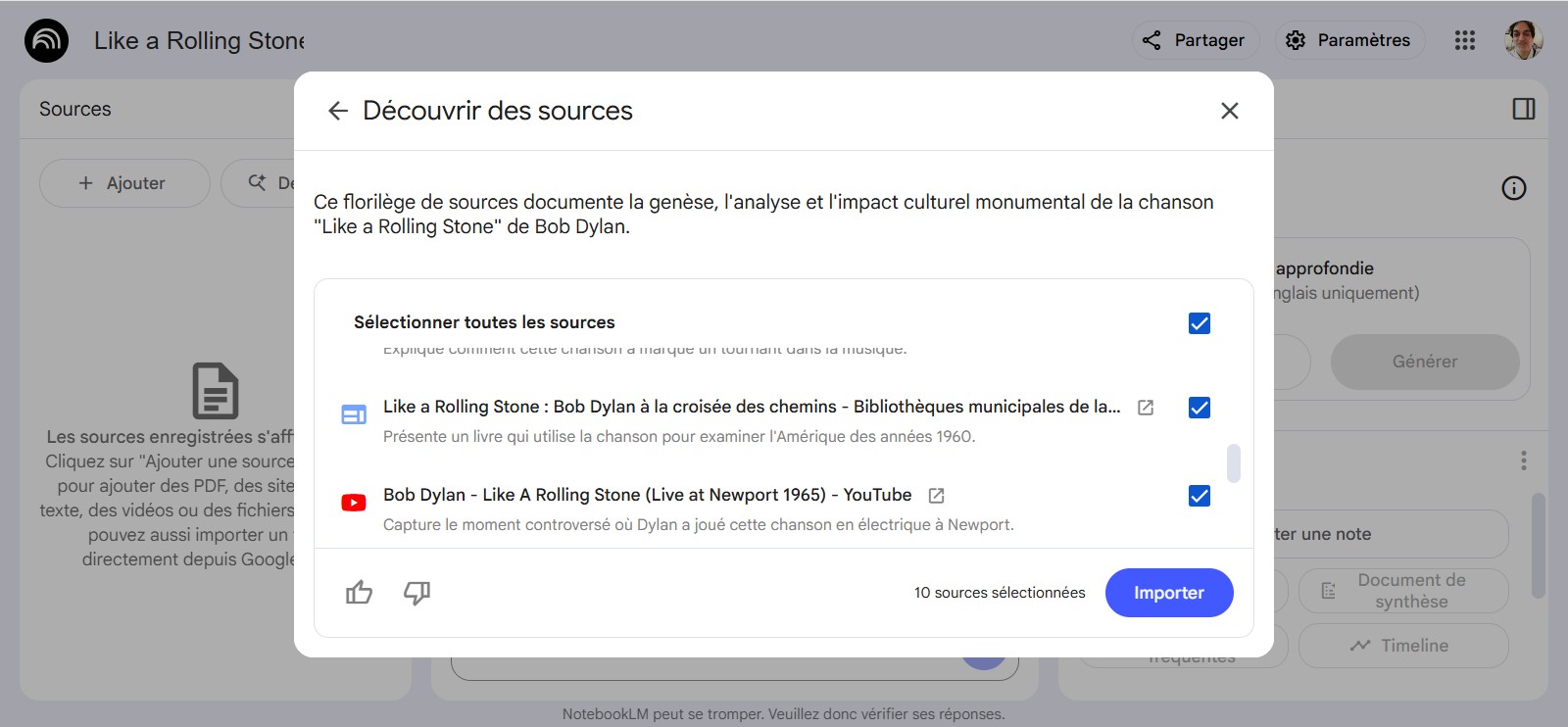Open the Bibliothèques municipales source in new tab
The image size is (1568, 727).
[x=1146, y=408]
